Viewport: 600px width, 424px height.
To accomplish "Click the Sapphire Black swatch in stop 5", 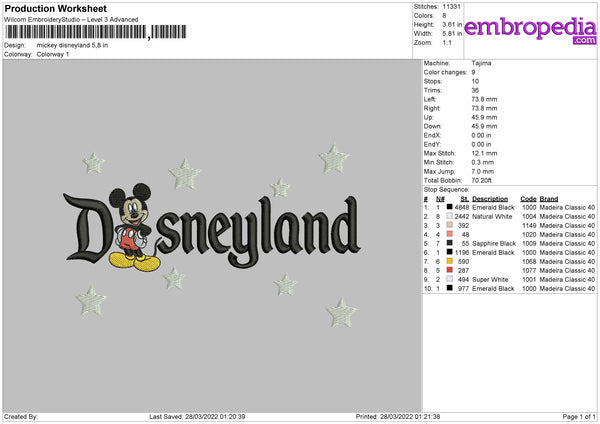I will [x=450, y=243].
